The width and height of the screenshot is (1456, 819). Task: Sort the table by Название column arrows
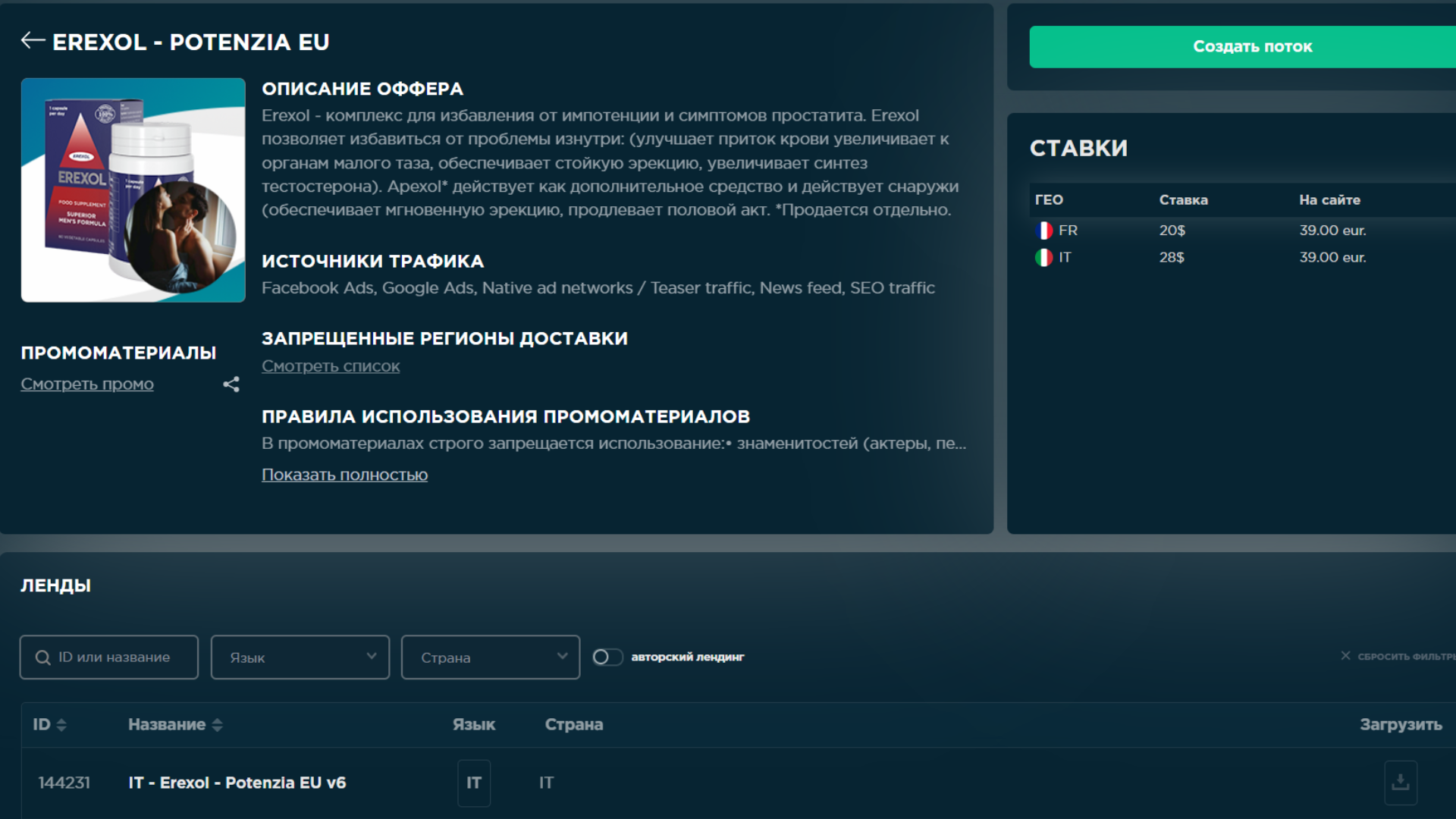pyautogui.click(x=218, y=725)
